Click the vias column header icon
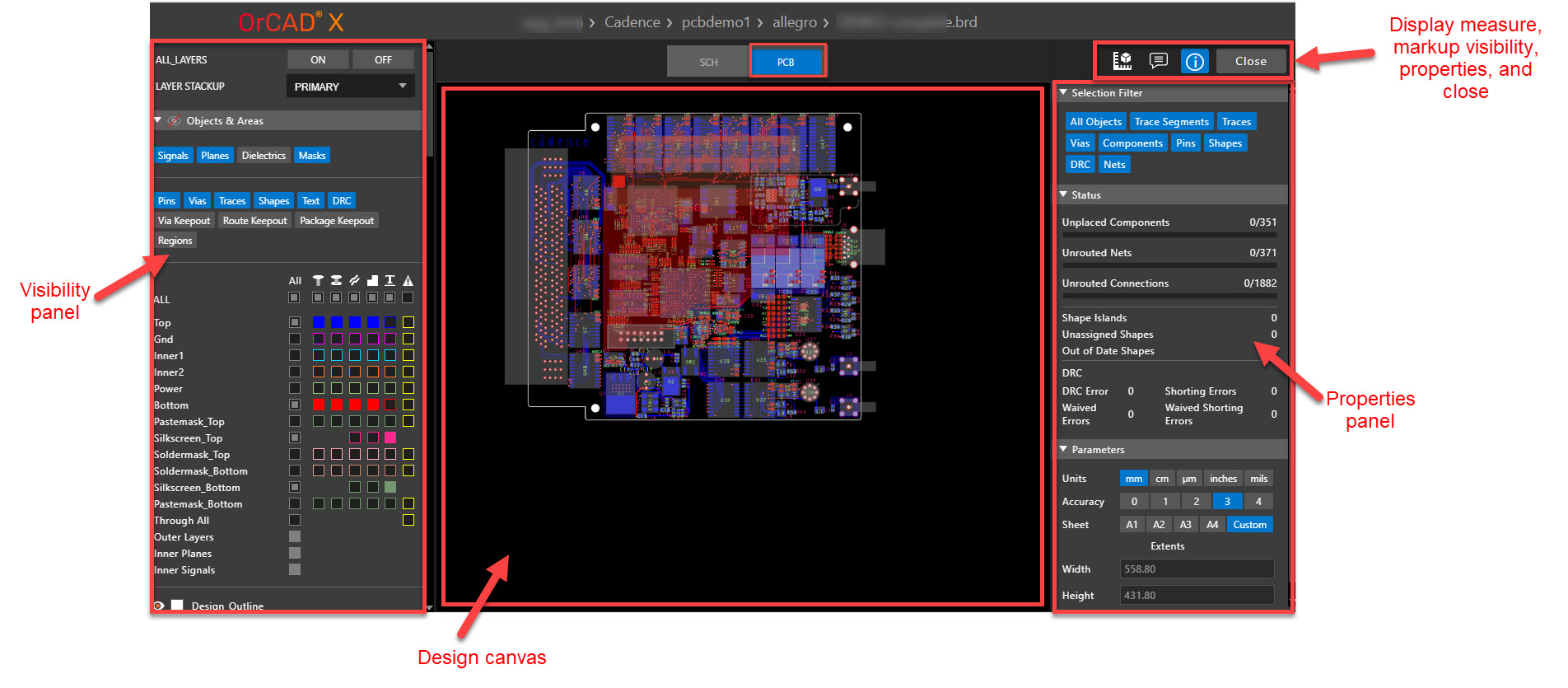This screenshot has width=1568, height=688. click(336, 281)
